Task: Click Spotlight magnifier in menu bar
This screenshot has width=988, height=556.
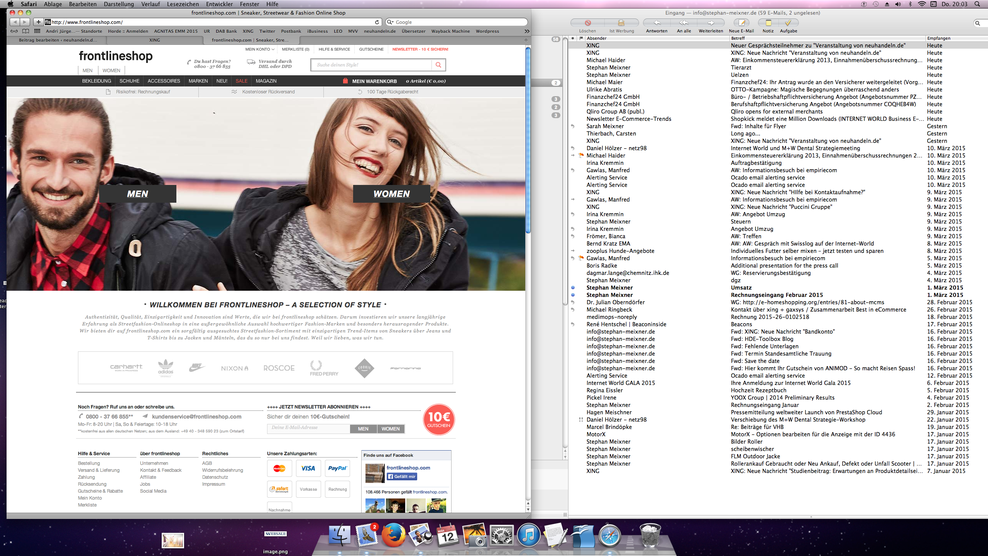Action: (x=979, y=4)
